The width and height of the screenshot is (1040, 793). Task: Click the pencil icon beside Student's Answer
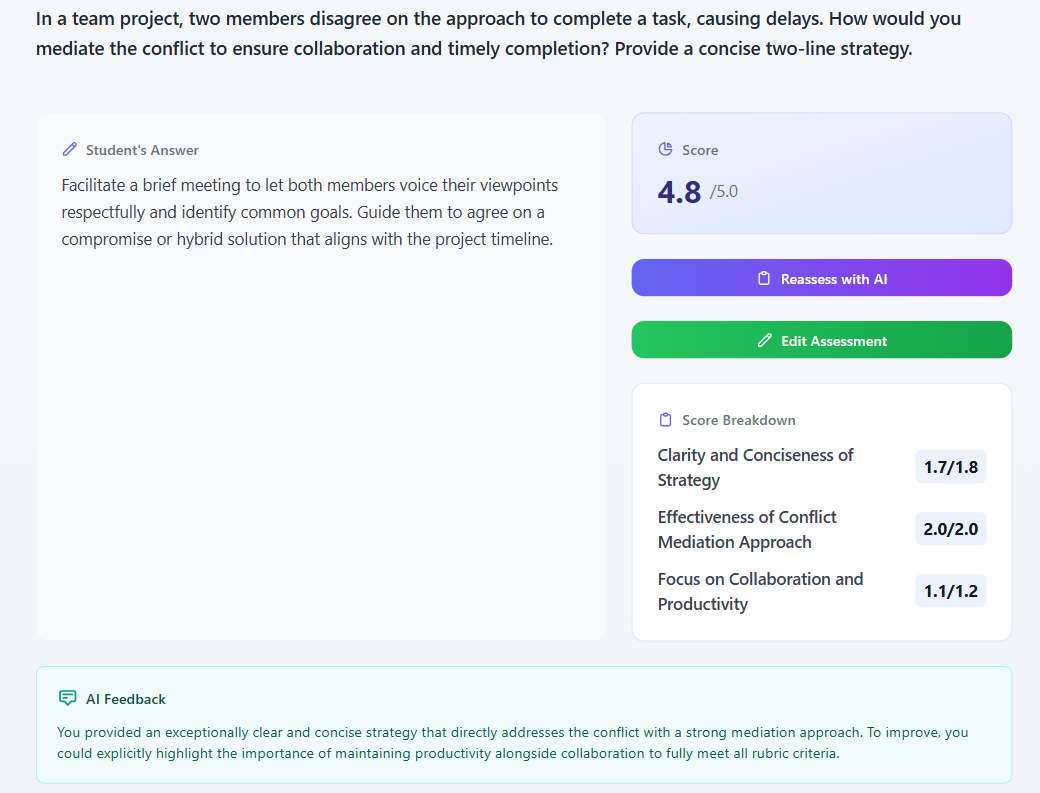click(x=70, y=149)
